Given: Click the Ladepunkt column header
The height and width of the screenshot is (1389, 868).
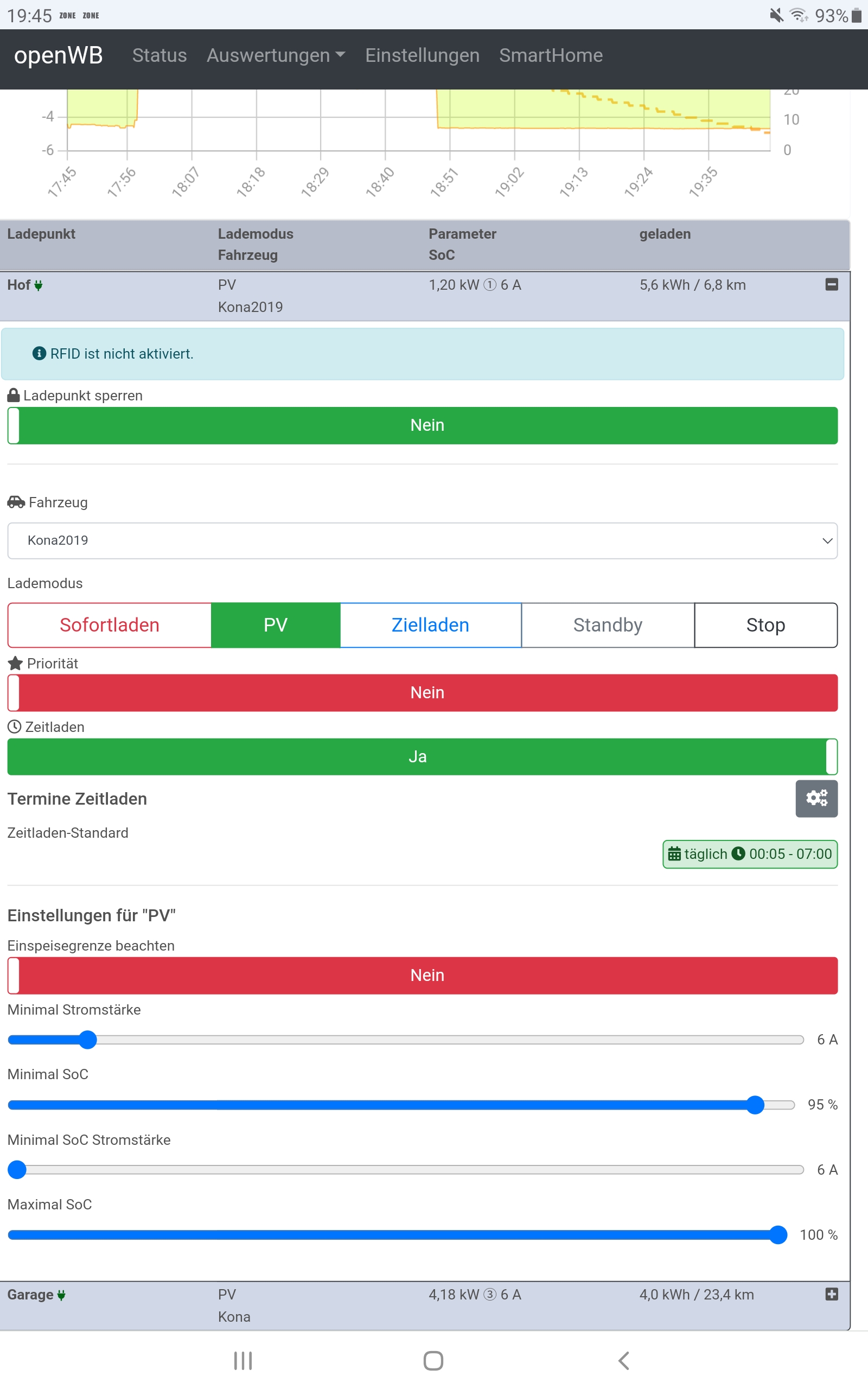Looking at the screenshot, I should pyautogui.click(x=41, y=234).
